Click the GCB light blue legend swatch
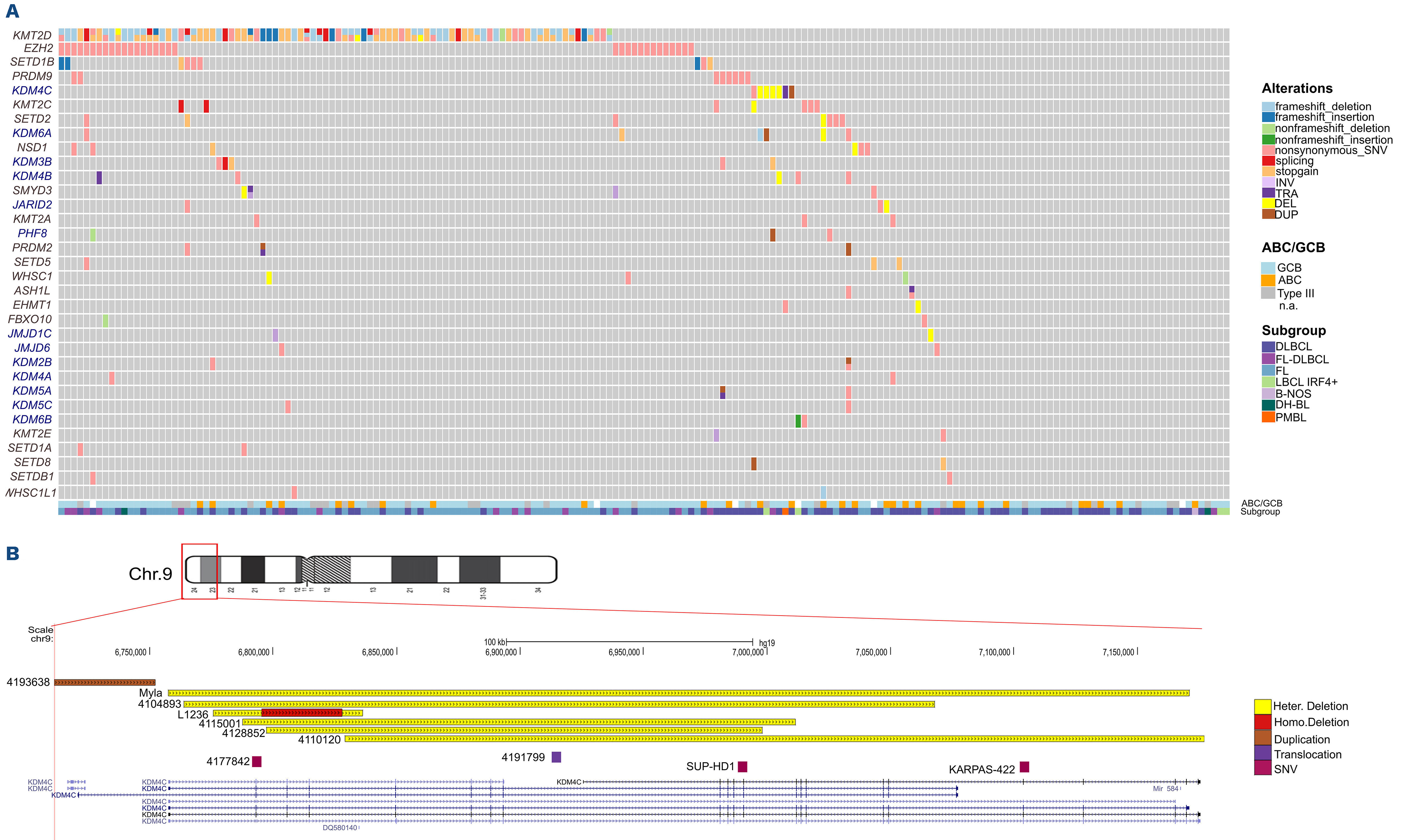This screenshot has width=1408, height=840. click(x=1267, y=268)
